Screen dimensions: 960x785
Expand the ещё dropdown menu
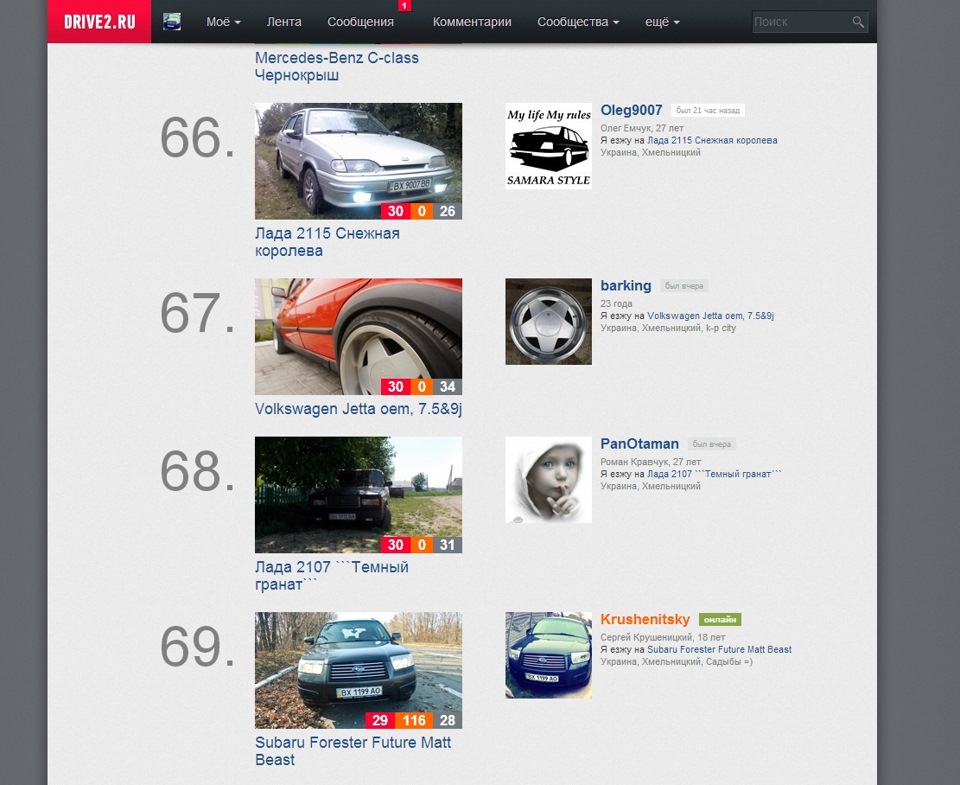[662, 22]
